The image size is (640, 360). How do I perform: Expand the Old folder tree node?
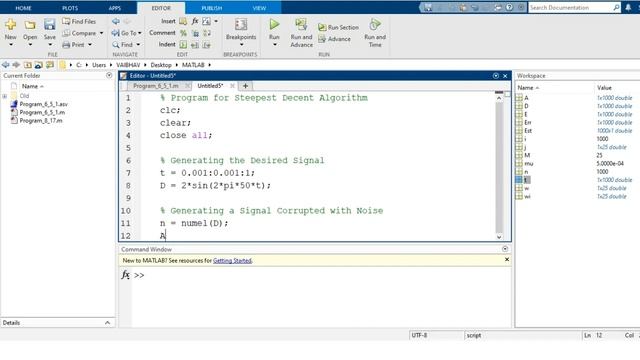[5, 96]
